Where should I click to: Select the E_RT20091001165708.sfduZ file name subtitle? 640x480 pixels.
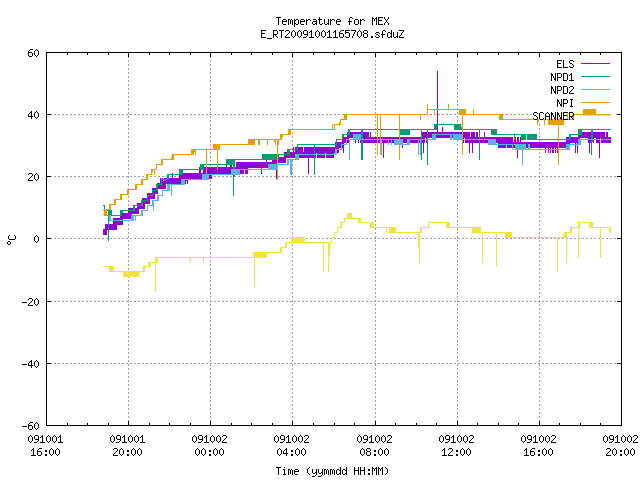pyautogui.click(x=332, y=34)
